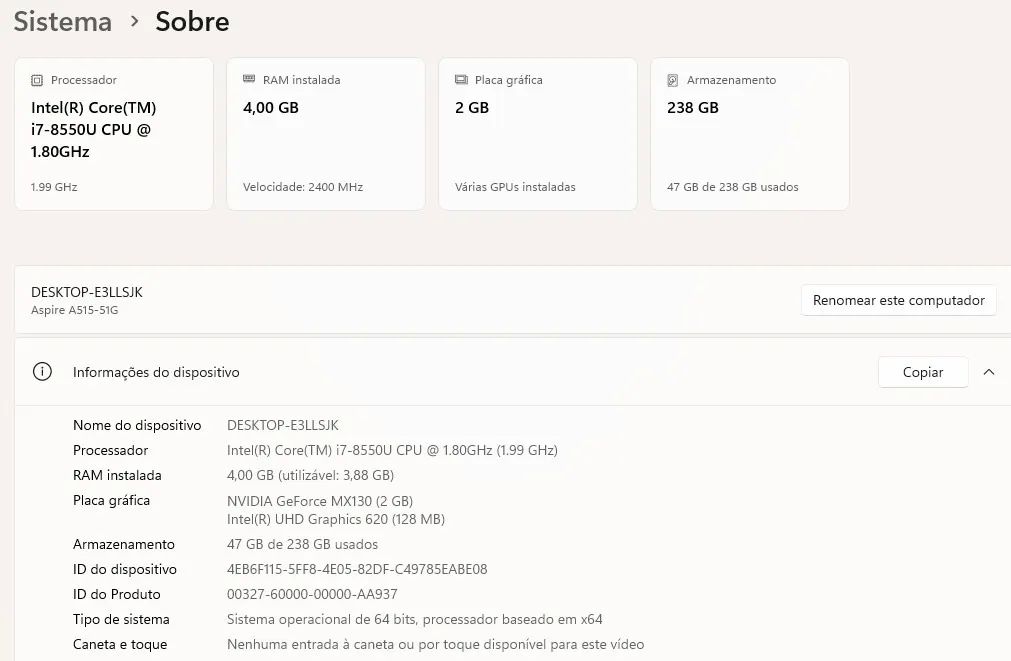Viewport: 1011px width, 661px height.
Task: Open the Placa gráfica 2 GB card
Action: (x=538, y=134)
